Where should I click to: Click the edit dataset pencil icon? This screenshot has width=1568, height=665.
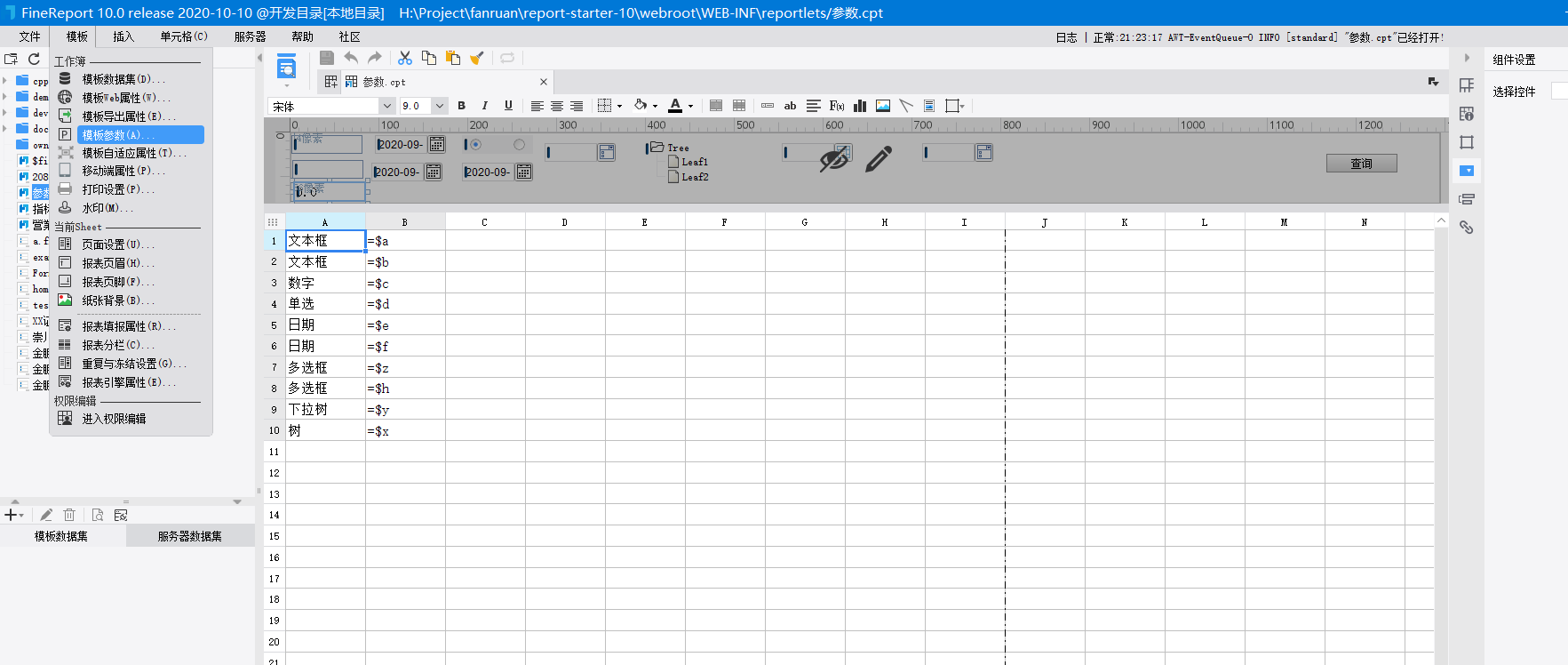46,515
